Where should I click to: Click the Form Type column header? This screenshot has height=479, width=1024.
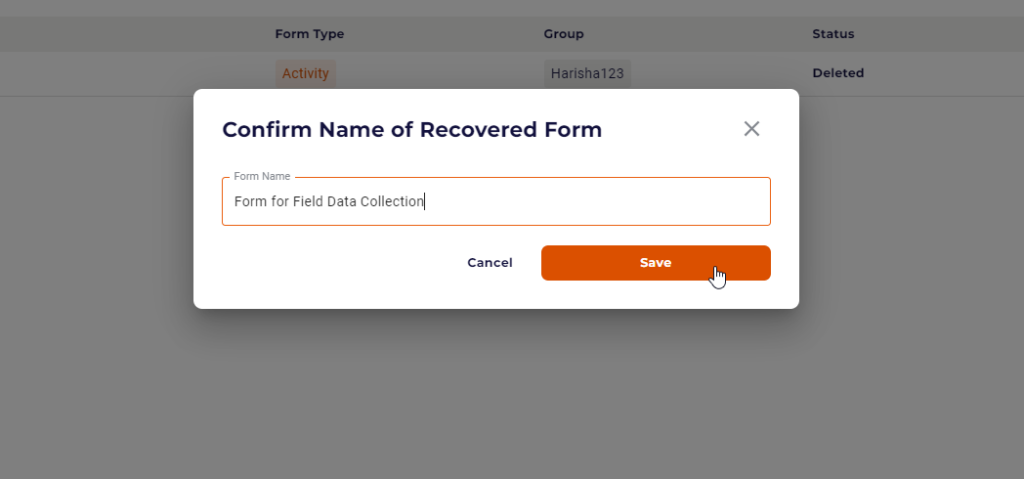(310, 34)
